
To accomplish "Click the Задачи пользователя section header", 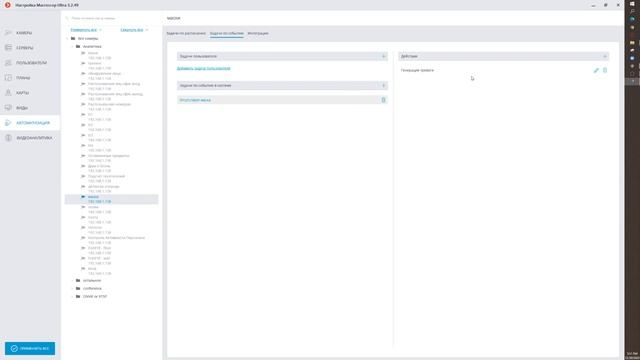I will 282,56.
